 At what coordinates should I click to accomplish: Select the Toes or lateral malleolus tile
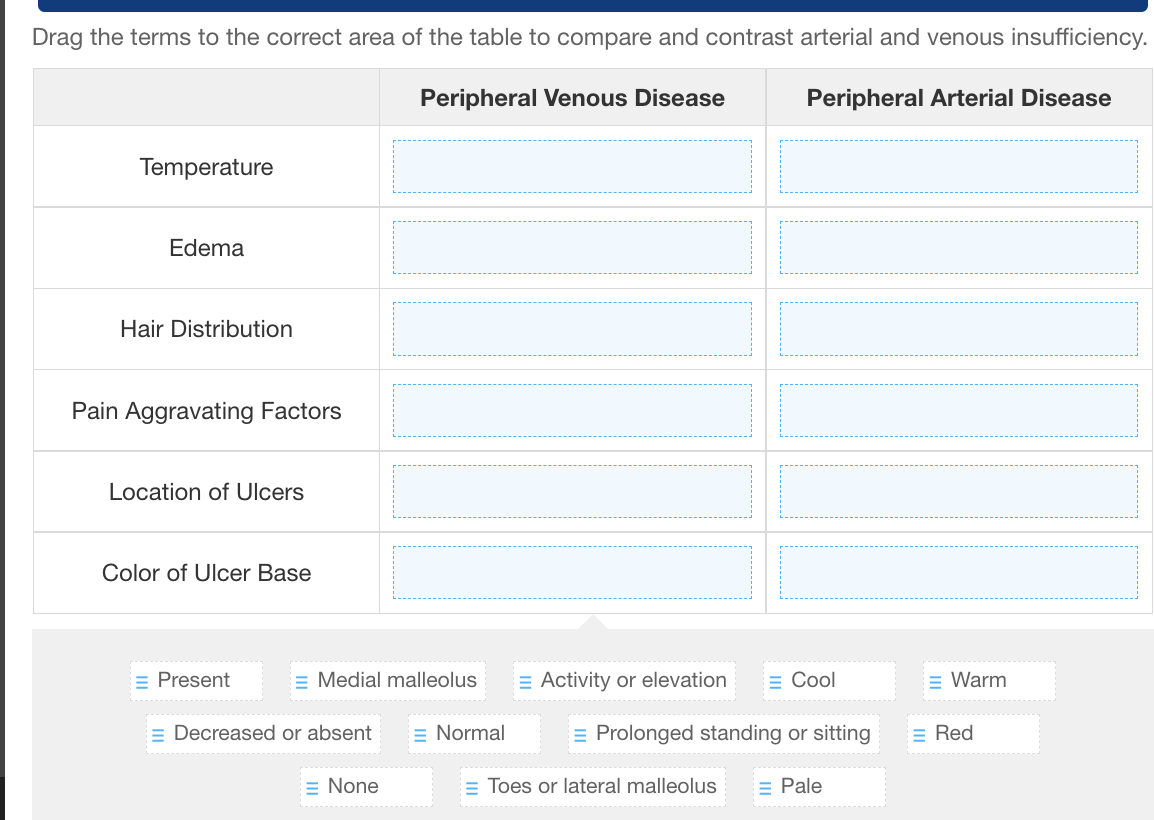[593, 787]
